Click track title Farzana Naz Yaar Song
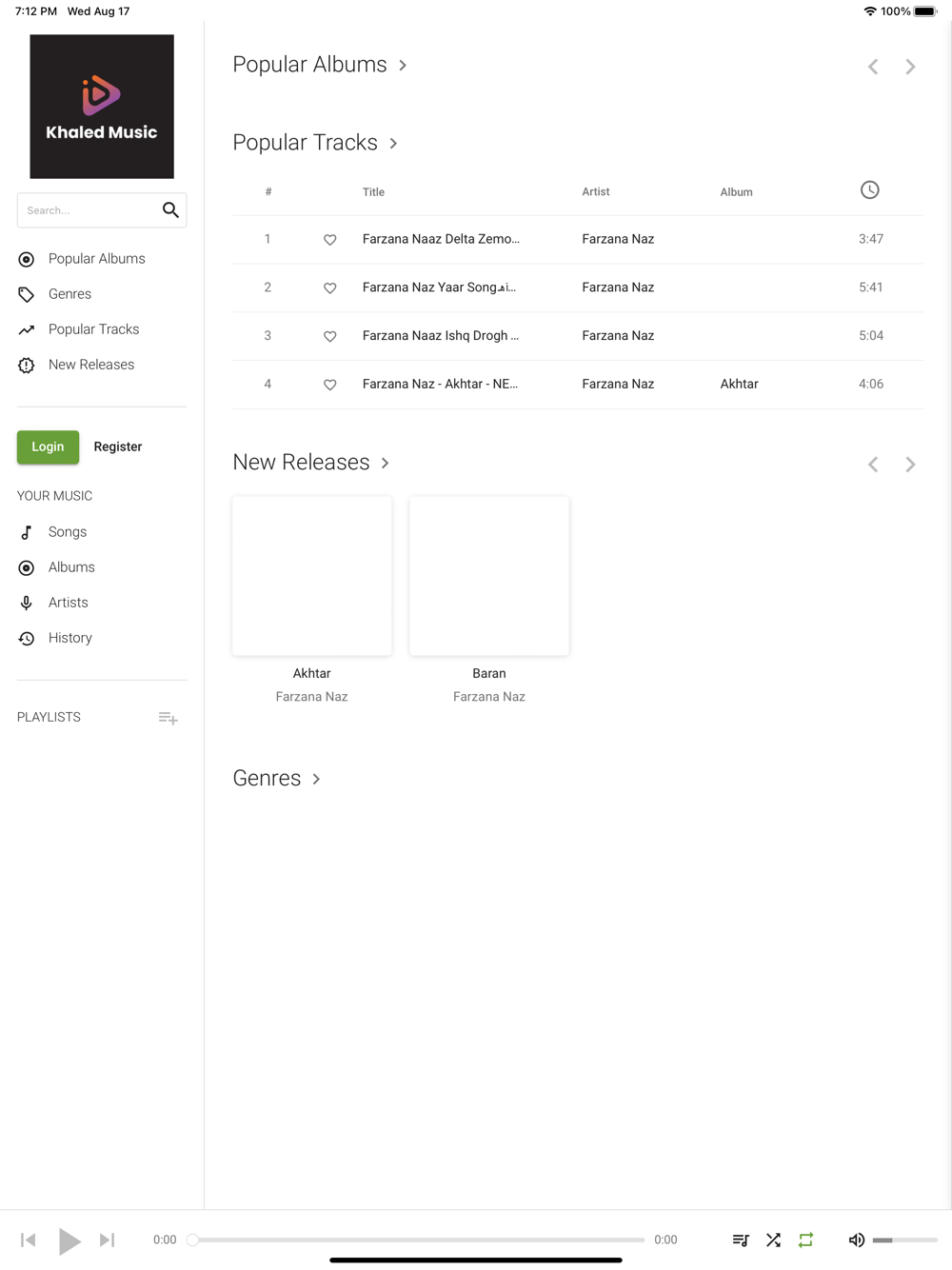 (440, 288)
